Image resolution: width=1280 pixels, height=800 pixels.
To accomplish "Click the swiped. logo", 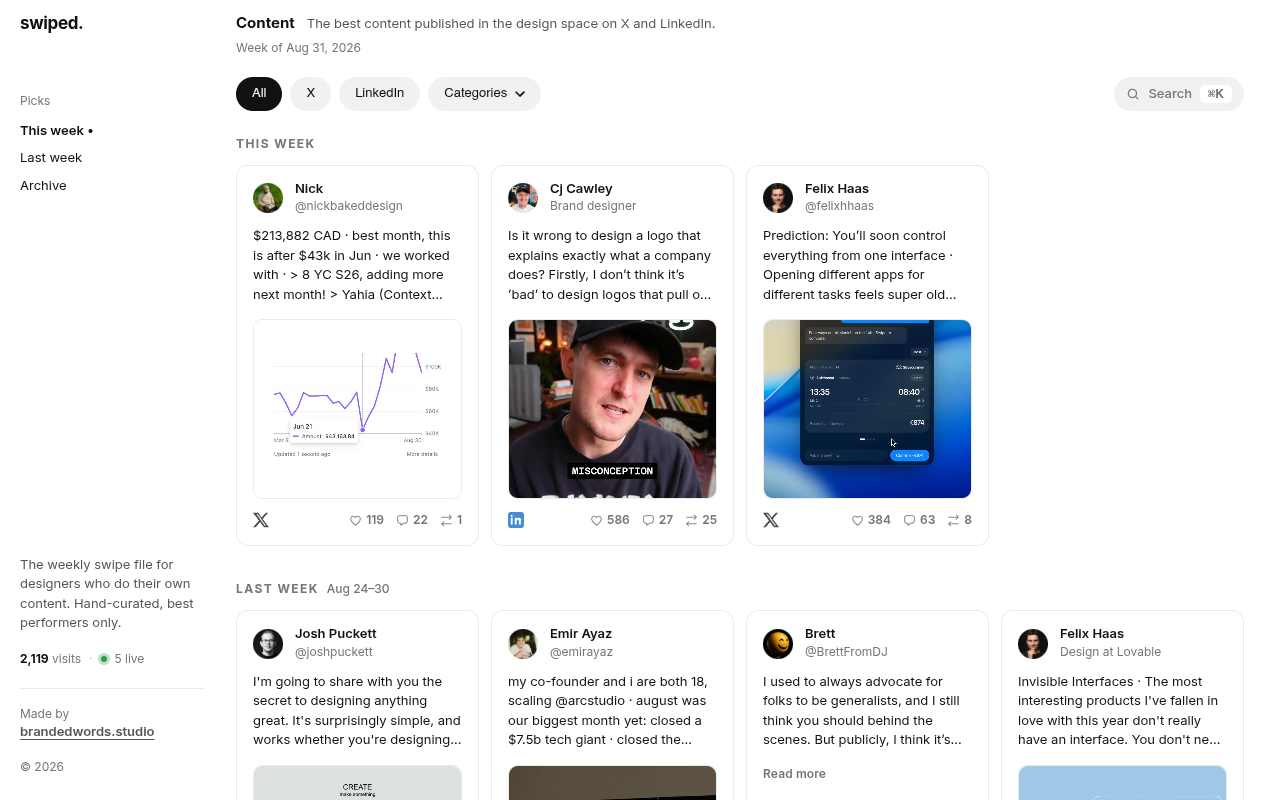I will tap(51, 23).
